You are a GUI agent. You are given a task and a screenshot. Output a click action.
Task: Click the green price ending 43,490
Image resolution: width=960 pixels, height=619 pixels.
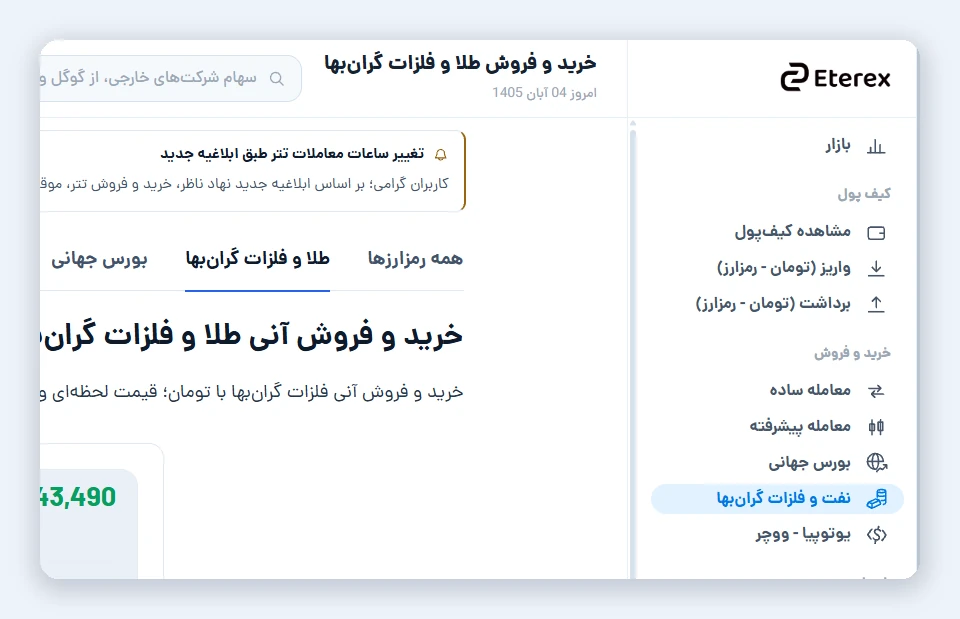pyautogui.click(x=78, y=497)
